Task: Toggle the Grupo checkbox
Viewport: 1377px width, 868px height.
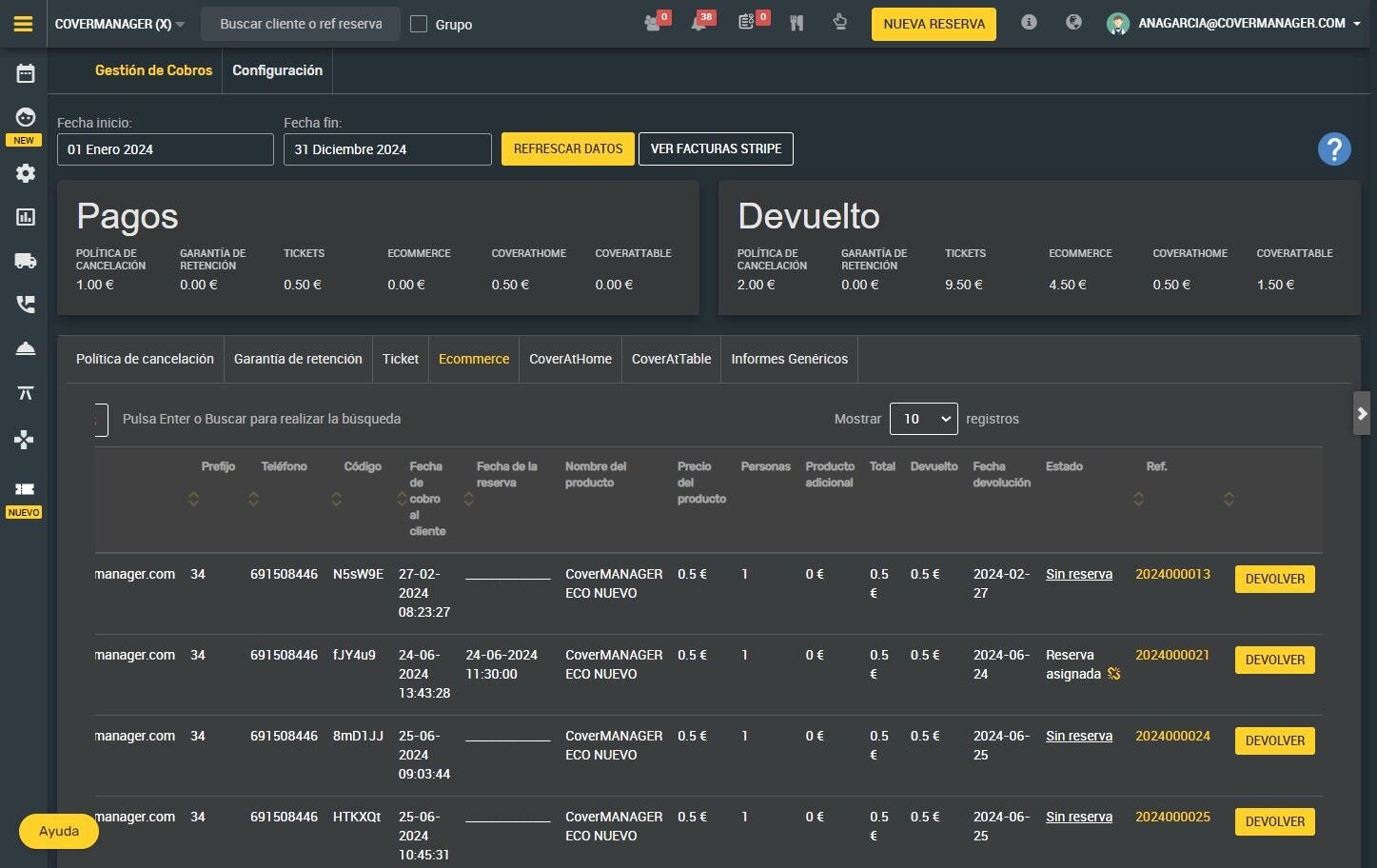Action: [419, 24]
